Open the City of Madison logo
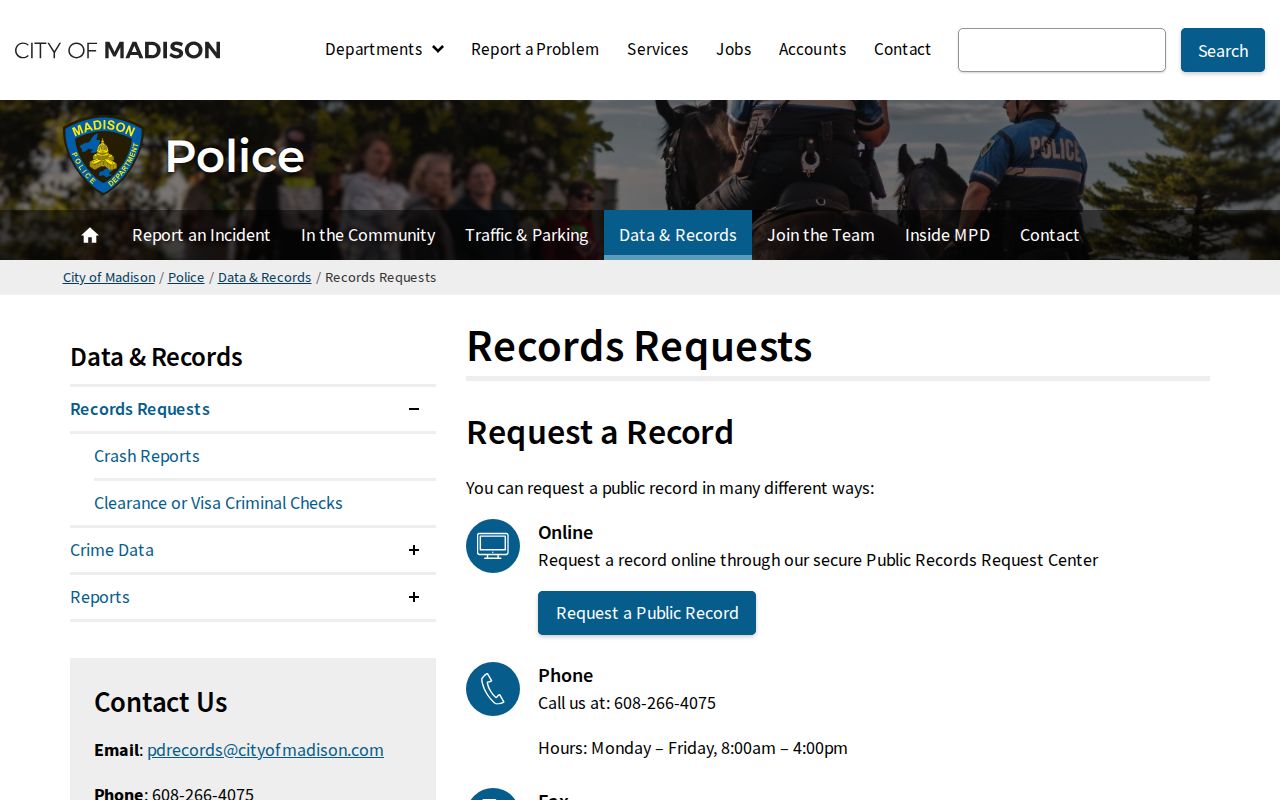The image size is (1280, 800). click(118, 50)
